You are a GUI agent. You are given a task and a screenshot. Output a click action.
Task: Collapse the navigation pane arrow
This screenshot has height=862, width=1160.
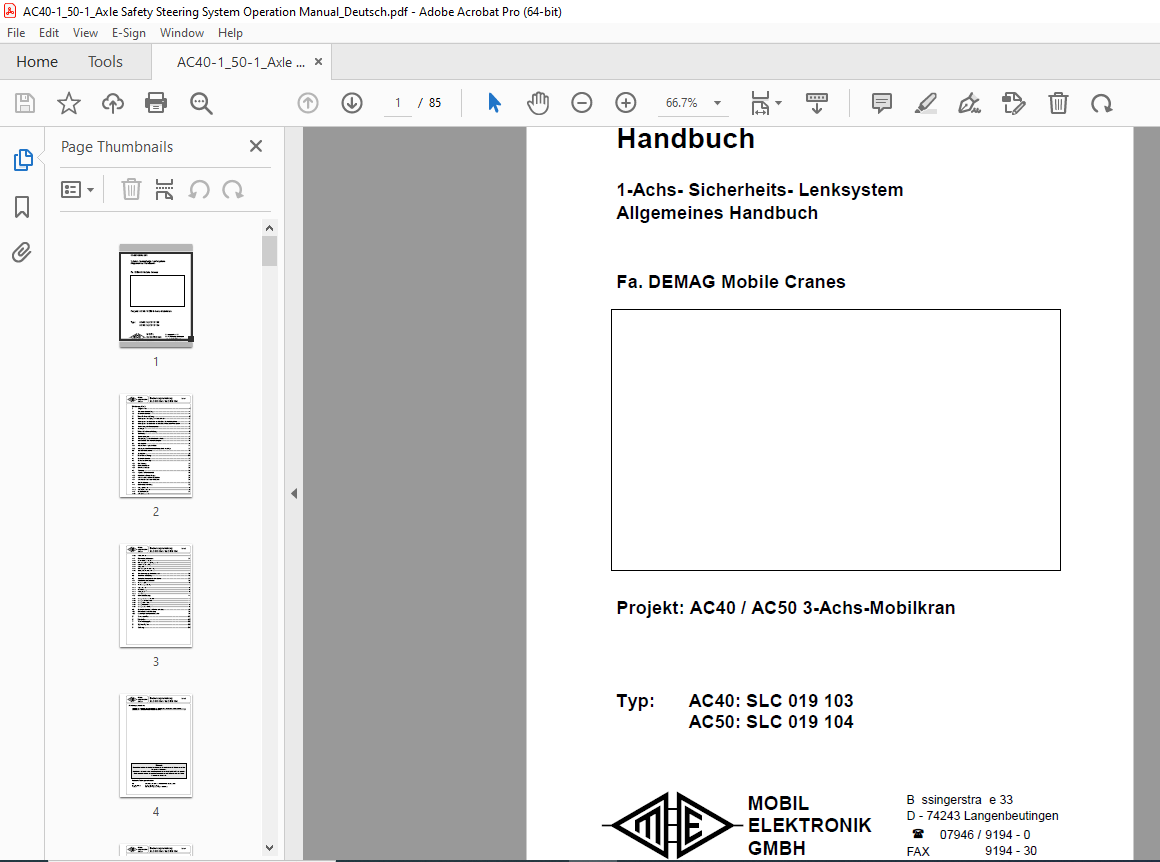click(294, 493)
